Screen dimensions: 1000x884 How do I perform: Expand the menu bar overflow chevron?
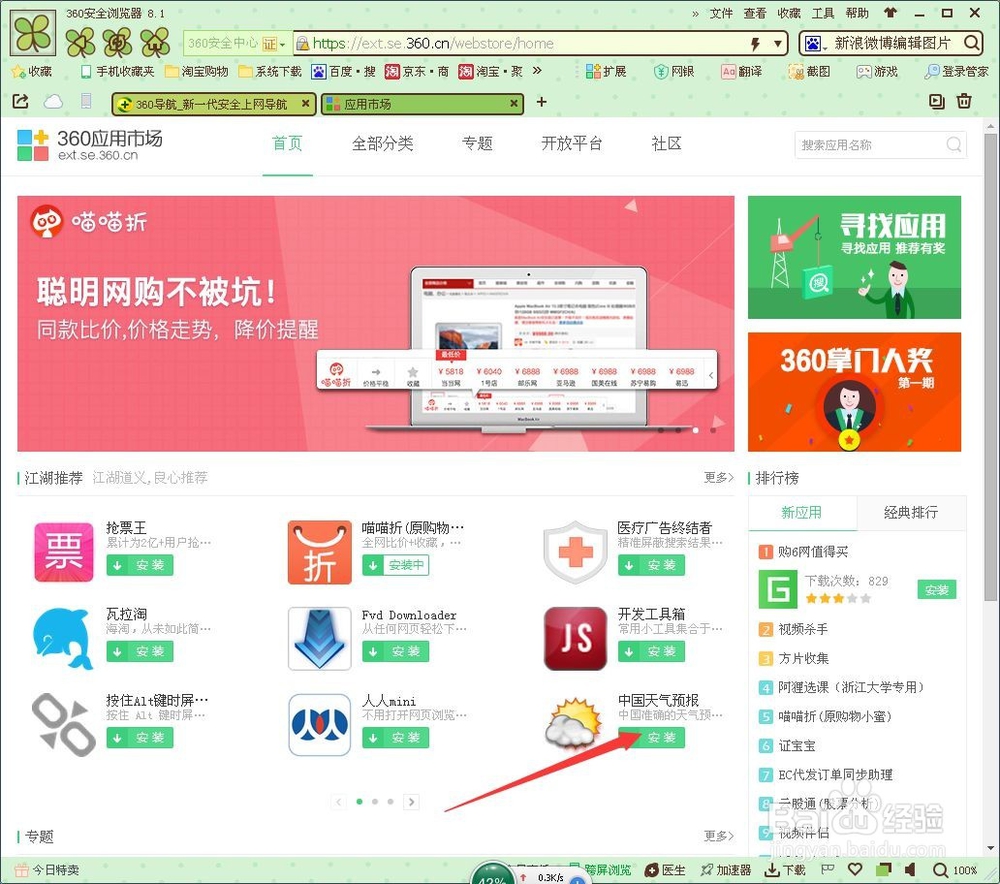click(695, 13)
